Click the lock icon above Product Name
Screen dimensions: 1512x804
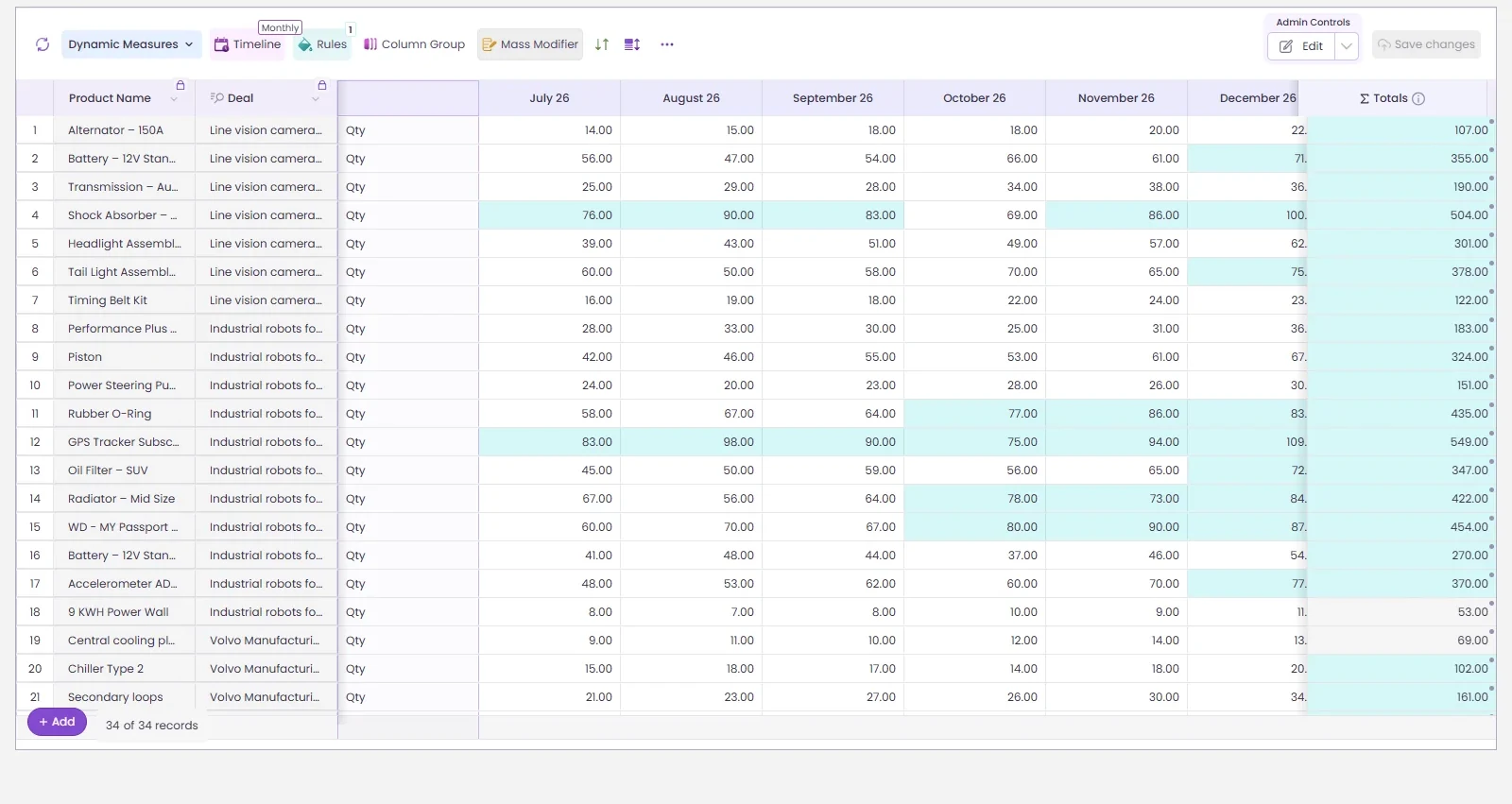pyautogui.click(x=180, y=85)
